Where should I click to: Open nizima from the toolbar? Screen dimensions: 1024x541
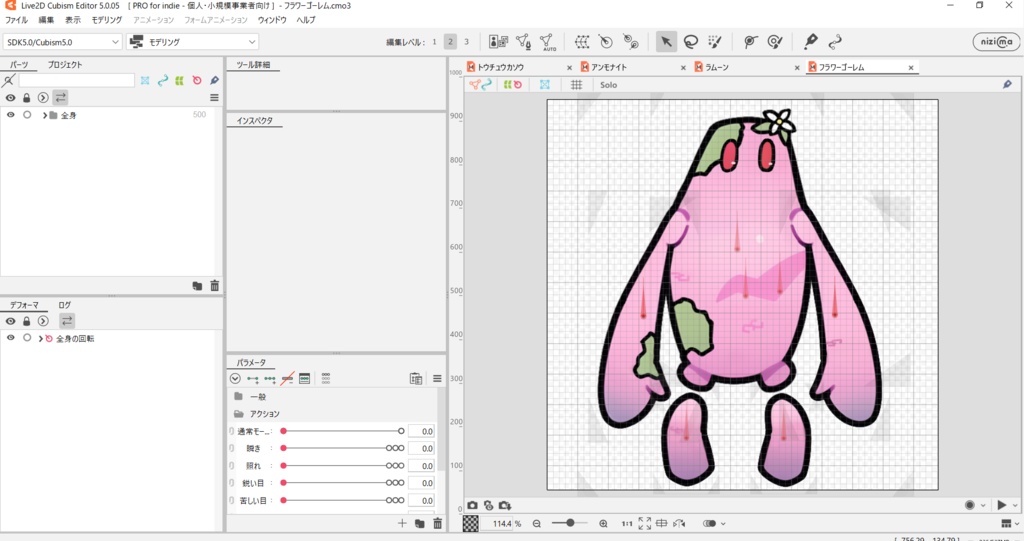coord(996,42)
